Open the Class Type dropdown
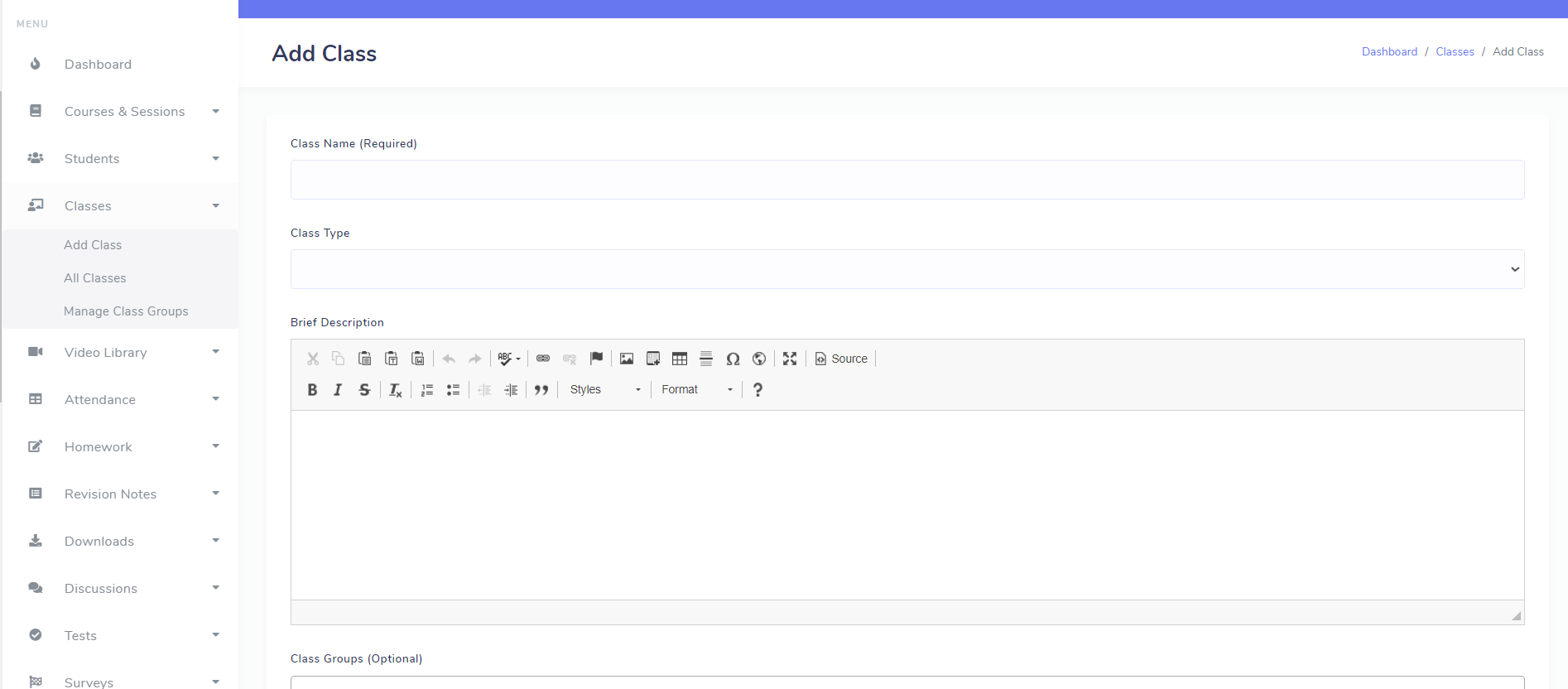This screenshot has width=1568, height=689. click(907, 269)
